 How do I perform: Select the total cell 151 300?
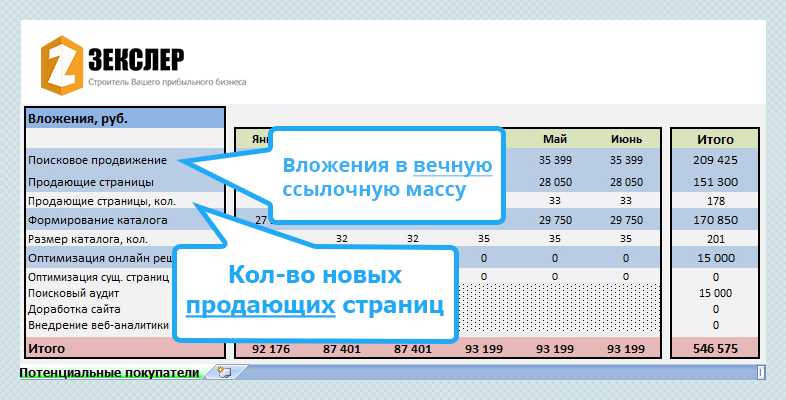pos(715,182)
